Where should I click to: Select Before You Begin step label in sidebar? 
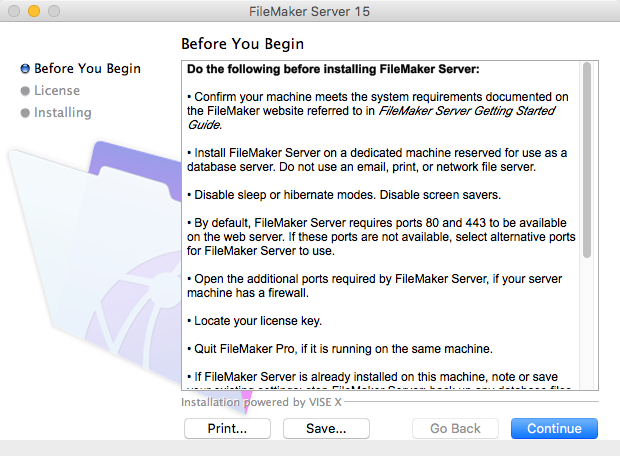pyautogui.click(x=87, y=68)
